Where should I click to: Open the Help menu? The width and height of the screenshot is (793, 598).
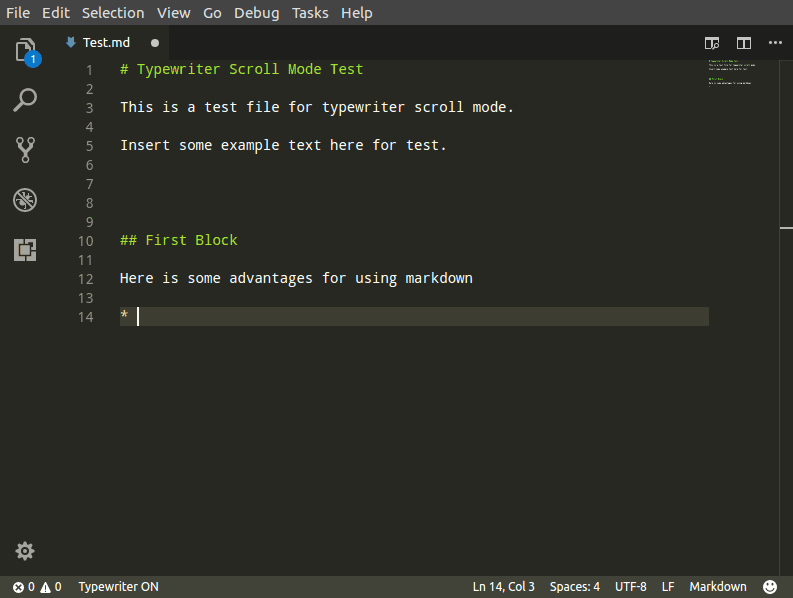[357, 13]
